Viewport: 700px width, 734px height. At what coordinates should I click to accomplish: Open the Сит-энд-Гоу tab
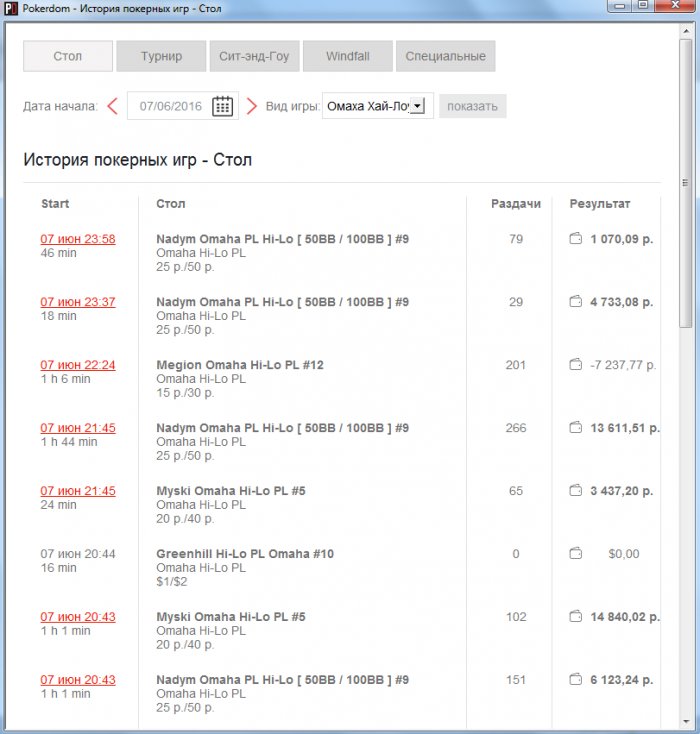click(254, 56)
